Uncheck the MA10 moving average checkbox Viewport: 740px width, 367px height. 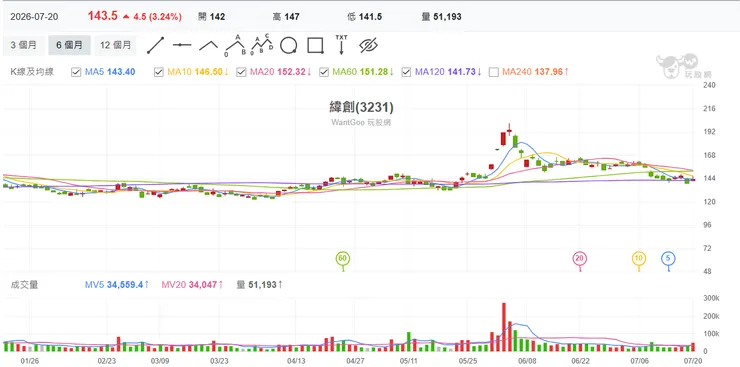pos(159,72)
